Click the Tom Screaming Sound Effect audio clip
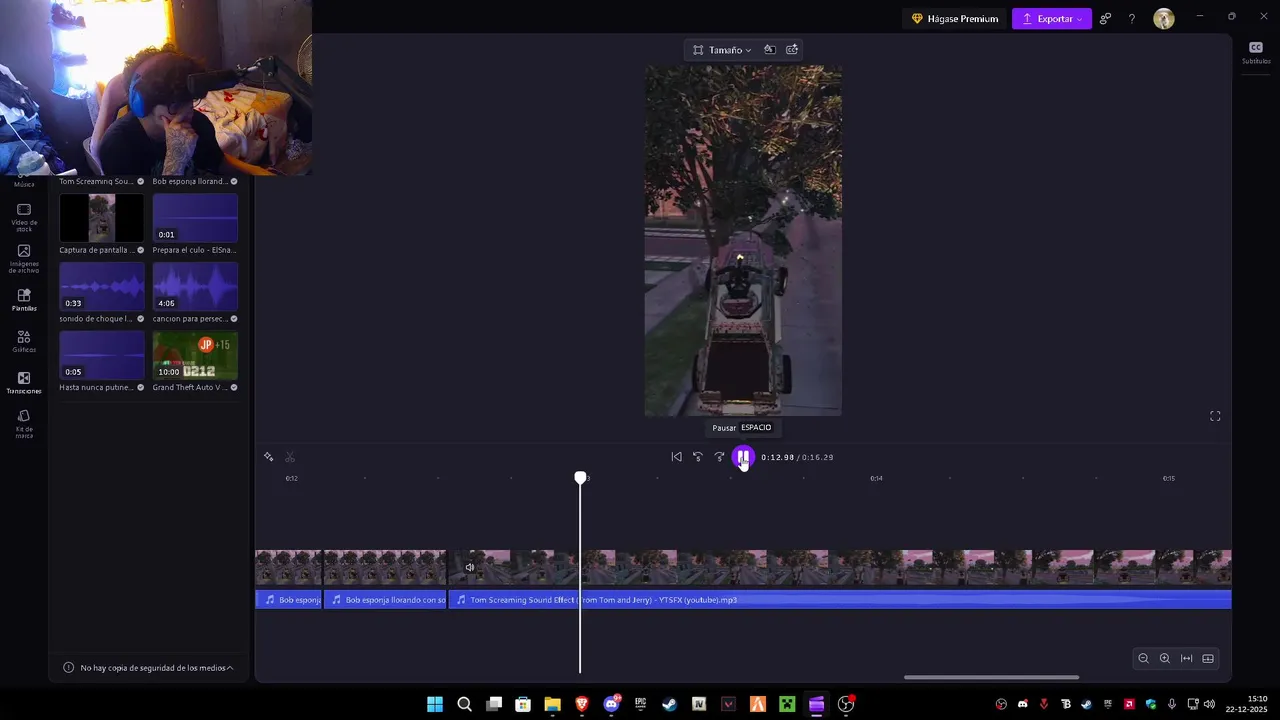 840,600
